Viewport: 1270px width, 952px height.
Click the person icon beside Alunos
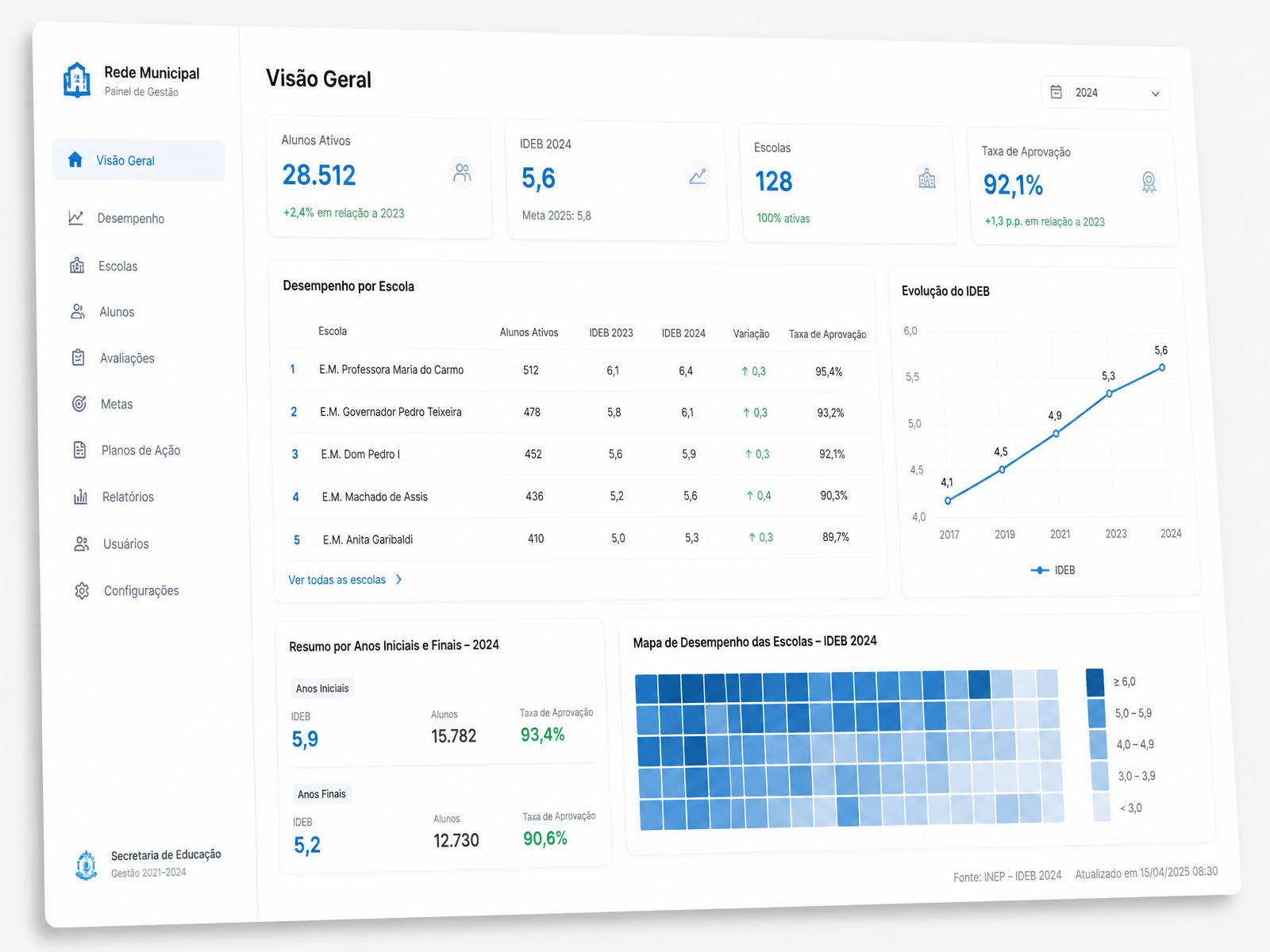click(x=78, y=311)
